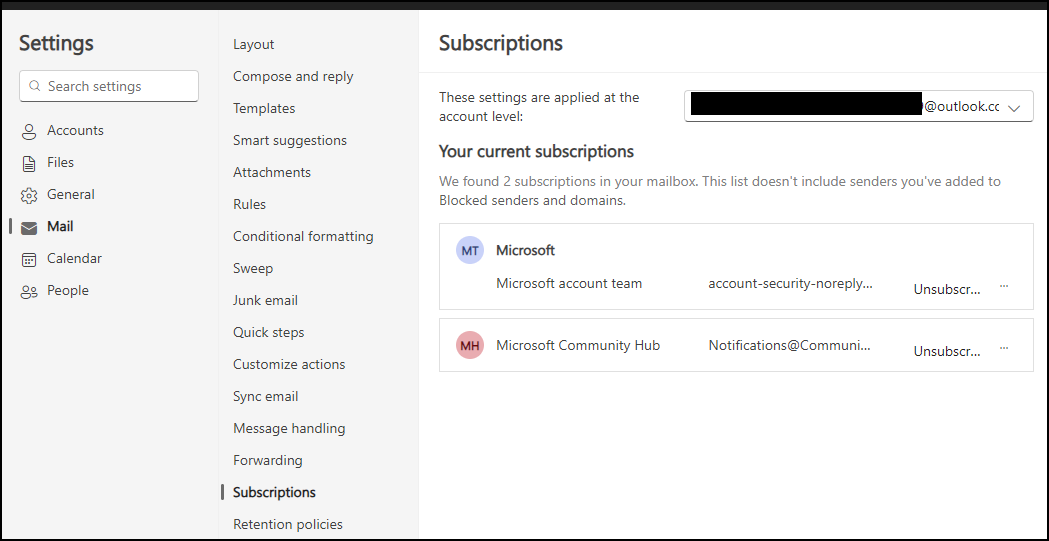Screen dimensions: 1049x541
Task: Click Your current subscriptions heading
Action: 536,151
